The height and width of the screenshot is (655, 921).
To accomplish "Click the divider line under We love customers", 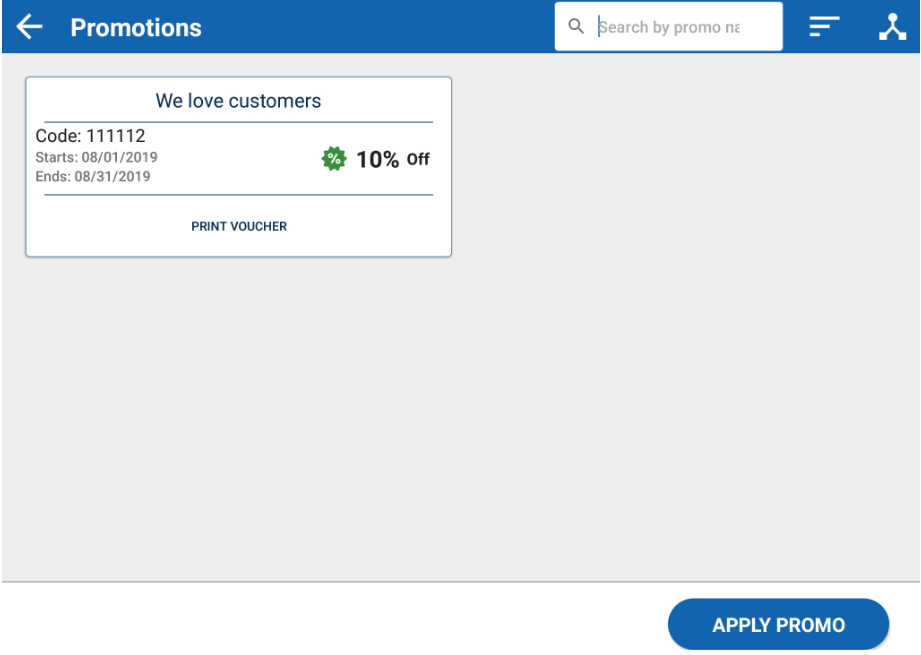I will click(x=238, y=122).
